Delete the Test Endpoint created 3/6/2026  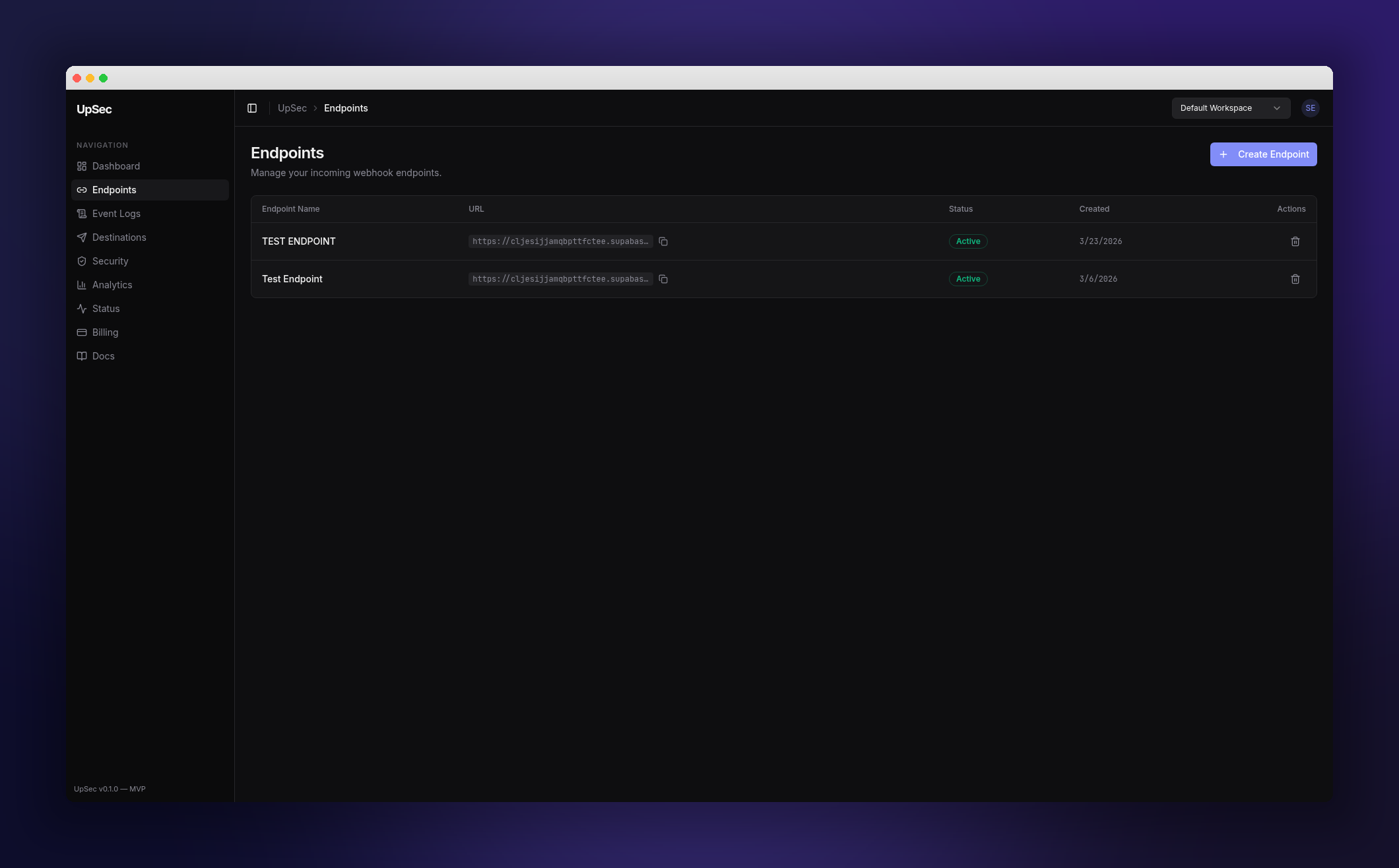[x=1295, y=279]
